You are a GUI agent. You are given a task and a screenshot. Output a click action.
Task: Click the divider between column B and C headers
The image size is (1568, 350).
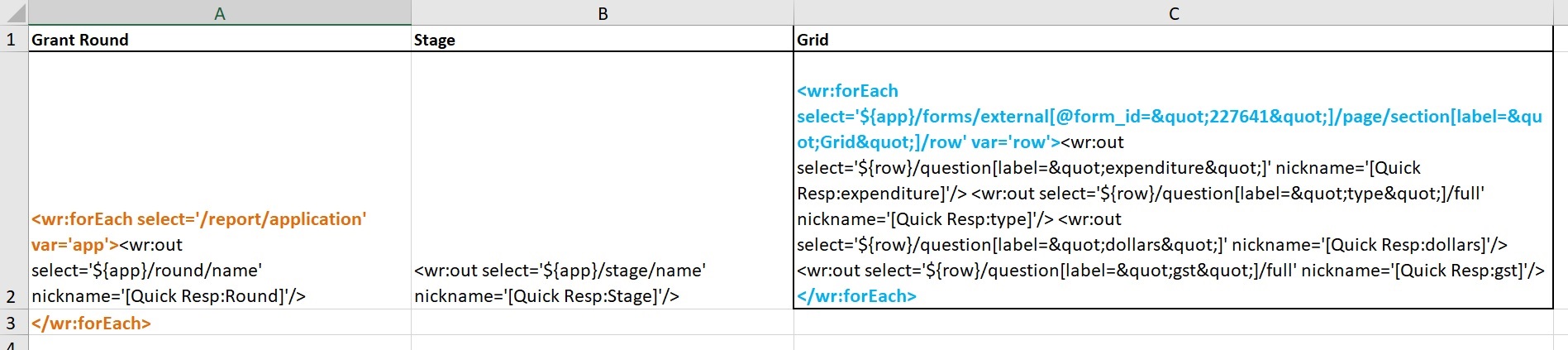coord(794,13)
